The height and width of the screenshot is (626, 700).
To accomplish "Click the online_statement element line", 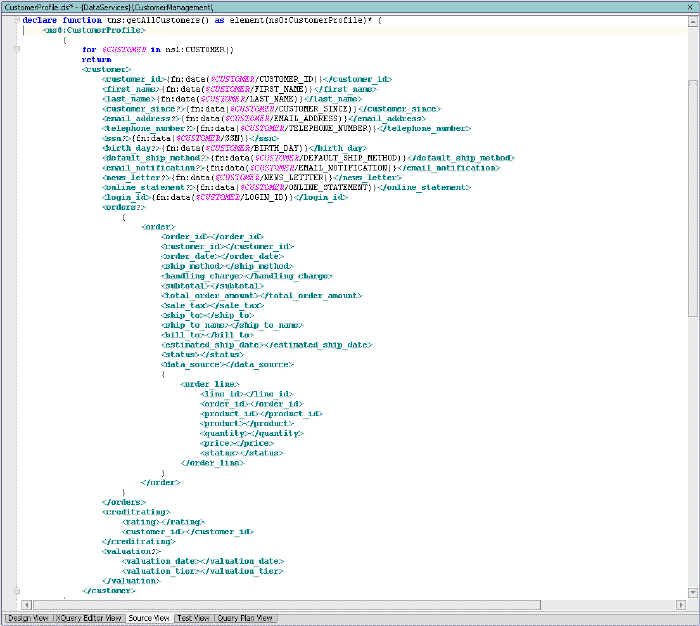I will tap(287, 187).
